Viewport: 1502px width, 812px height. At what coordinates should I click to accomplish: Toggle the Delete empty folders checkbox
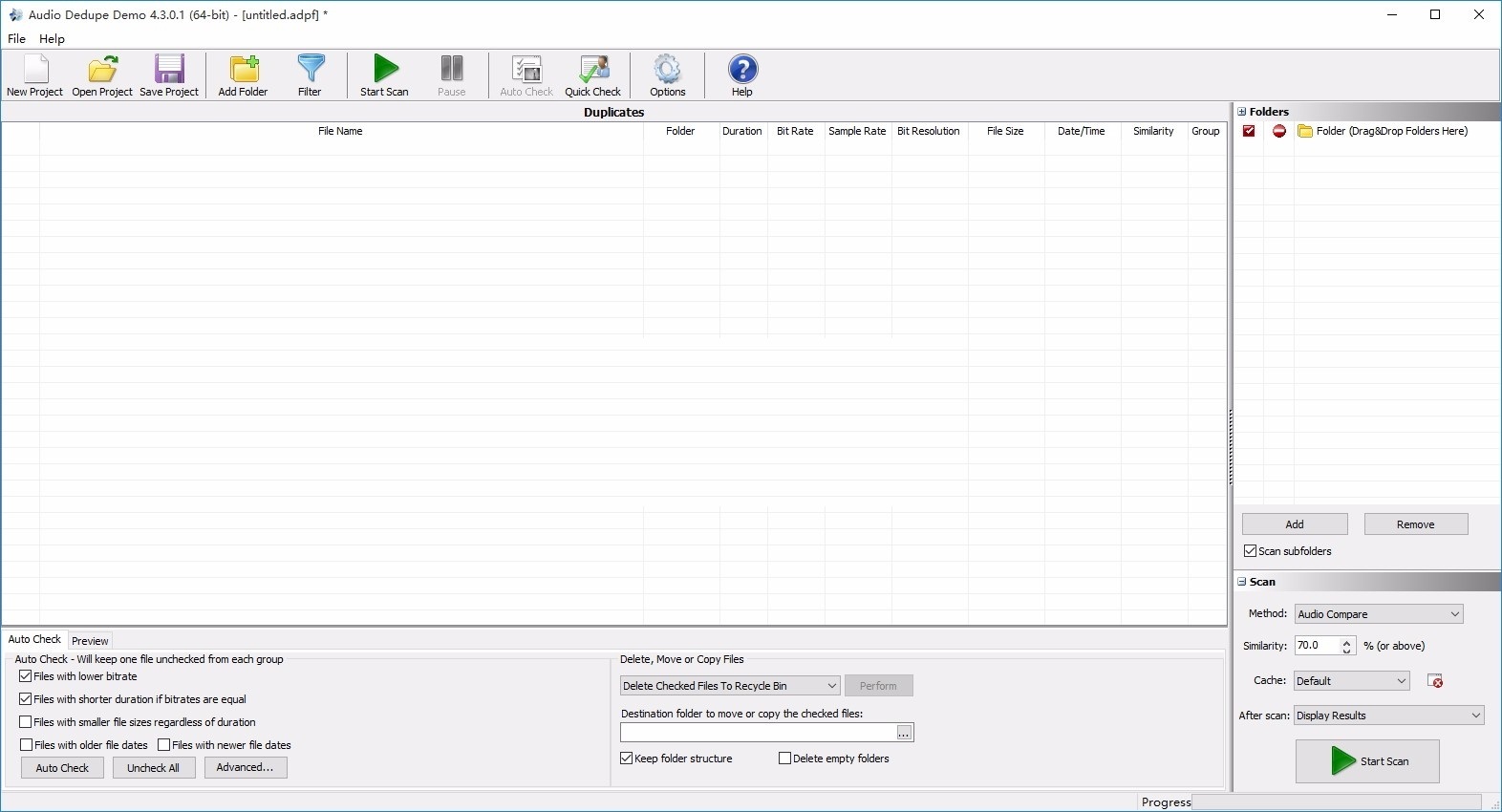(x=785, y=759)
